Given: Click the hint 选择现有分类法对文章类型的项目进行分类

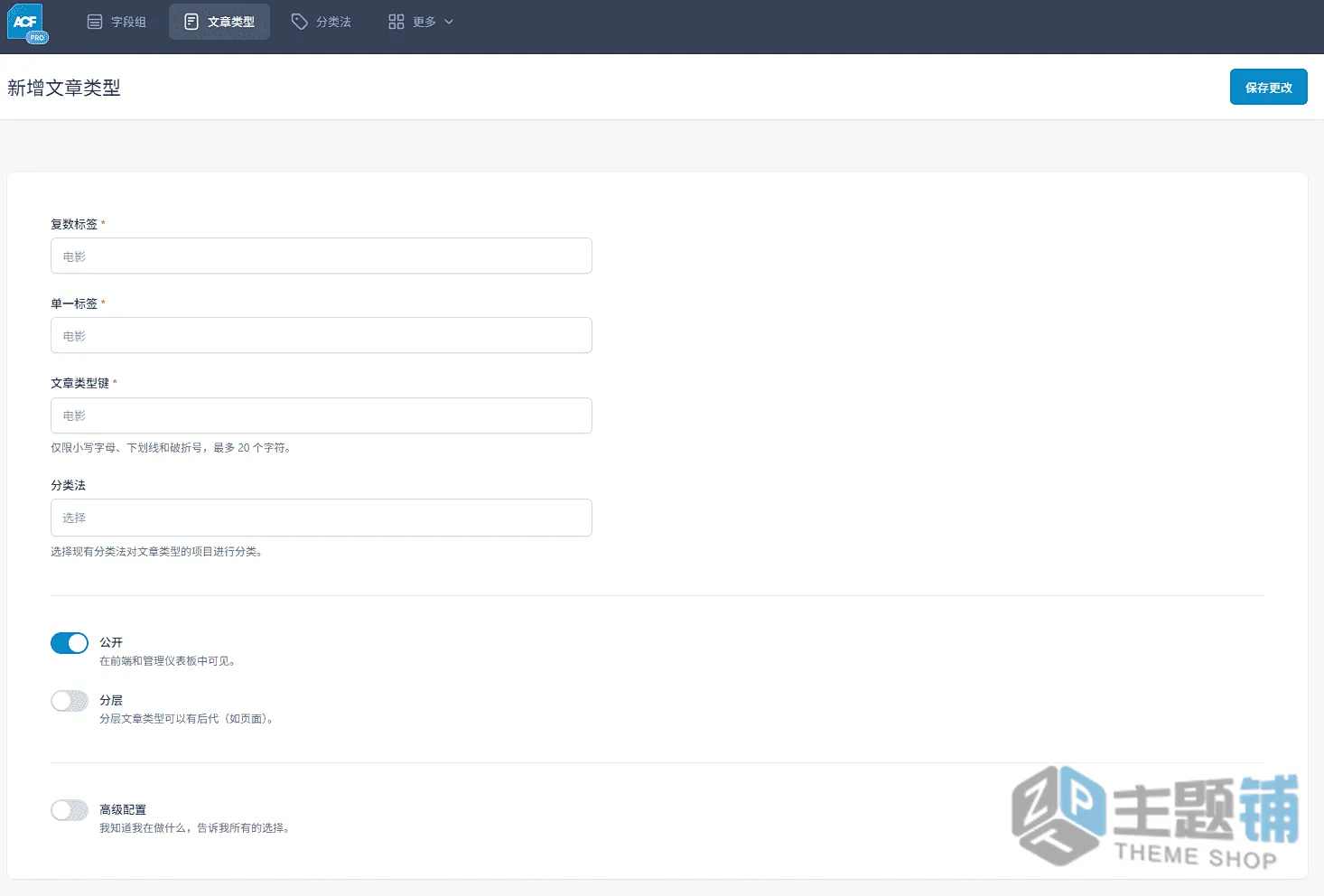Looking at the screenshot, I should 156,551.
